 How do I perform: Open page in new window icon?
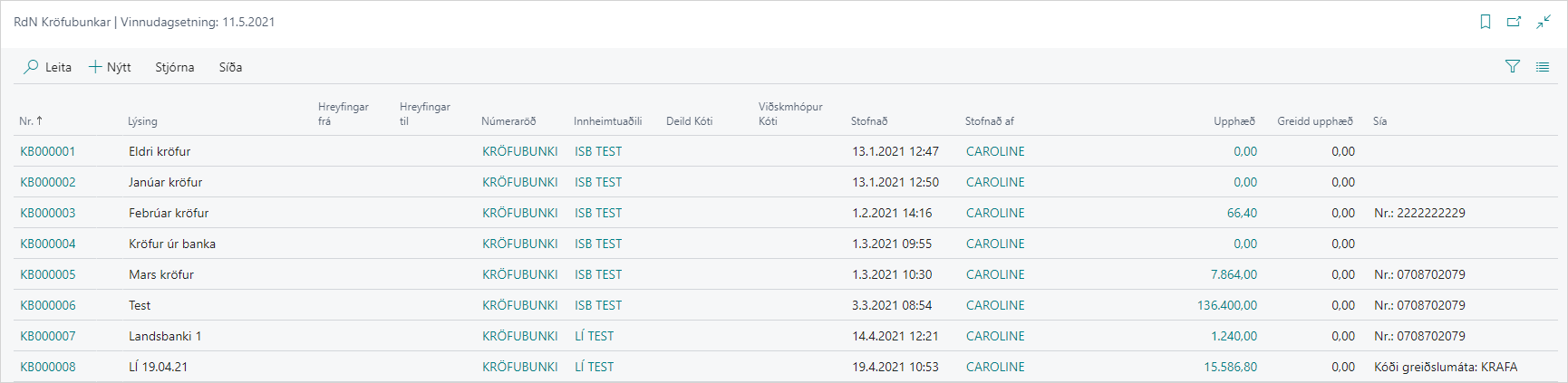click(1514, 22)
